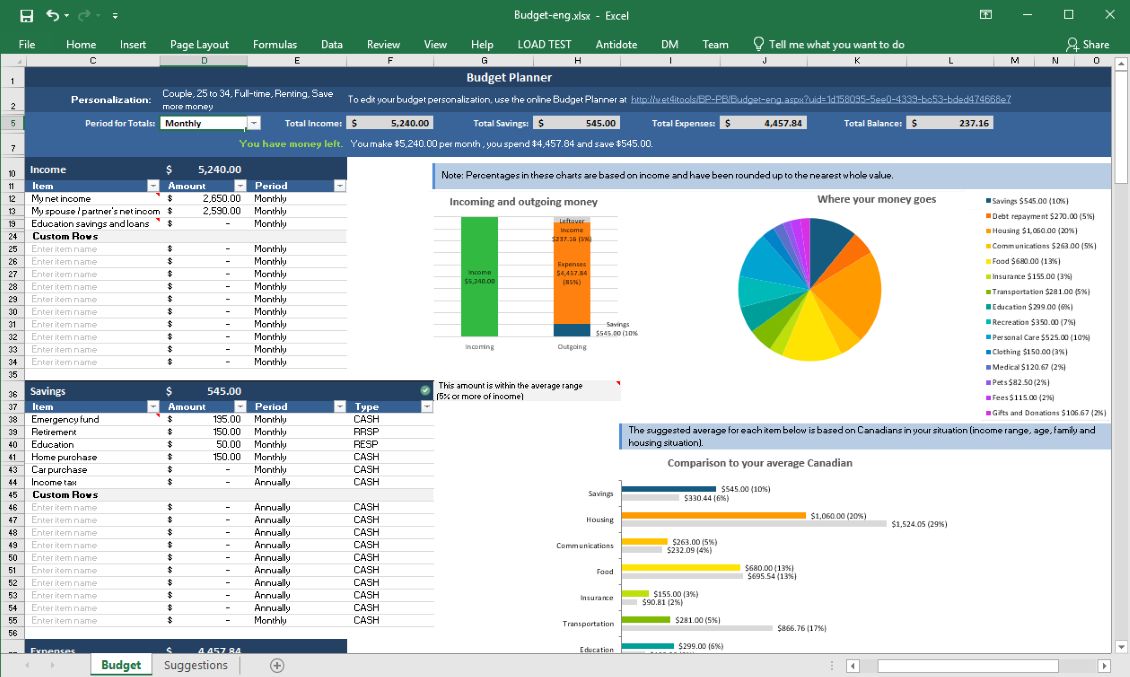This screenshot has height=677, width=1130.
Task: Open the online Budget Planner hyperlink
Action: (x=821, y=99)
